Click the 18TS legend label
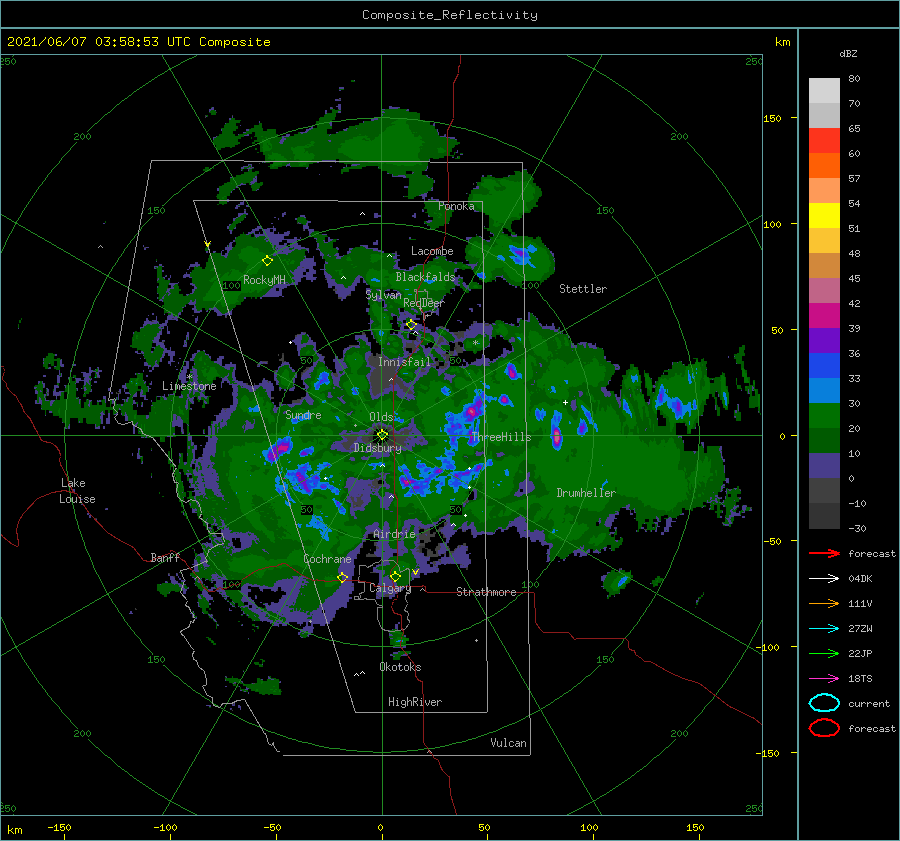The image size is (900, 841). click(860, 679)
